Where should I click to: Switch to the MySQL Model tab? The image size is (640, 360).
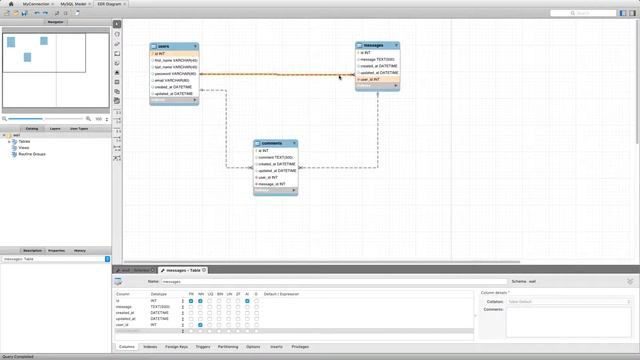(x=73, y=4)
